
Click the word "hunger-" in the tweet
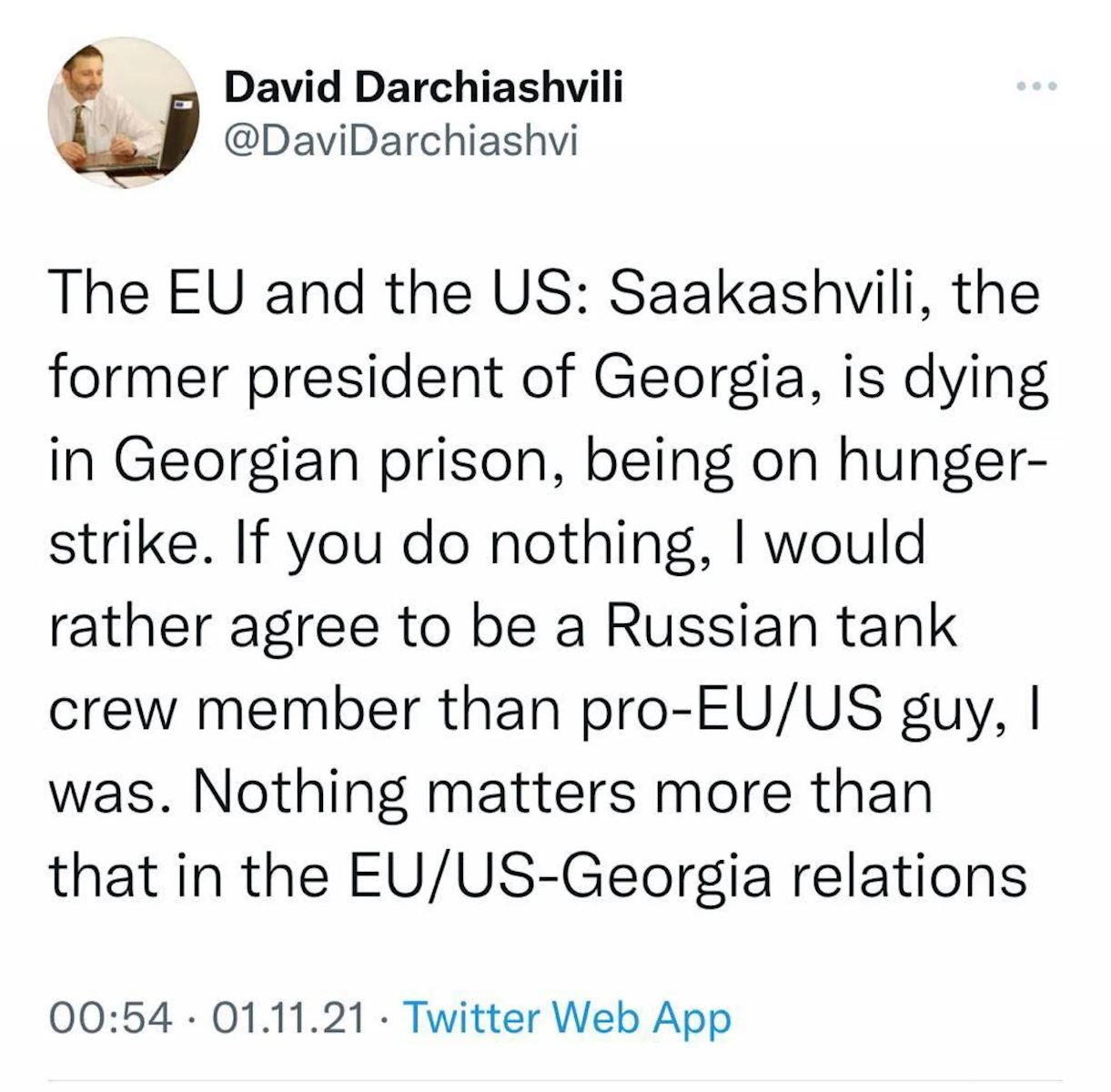click(x=943, y=461)
